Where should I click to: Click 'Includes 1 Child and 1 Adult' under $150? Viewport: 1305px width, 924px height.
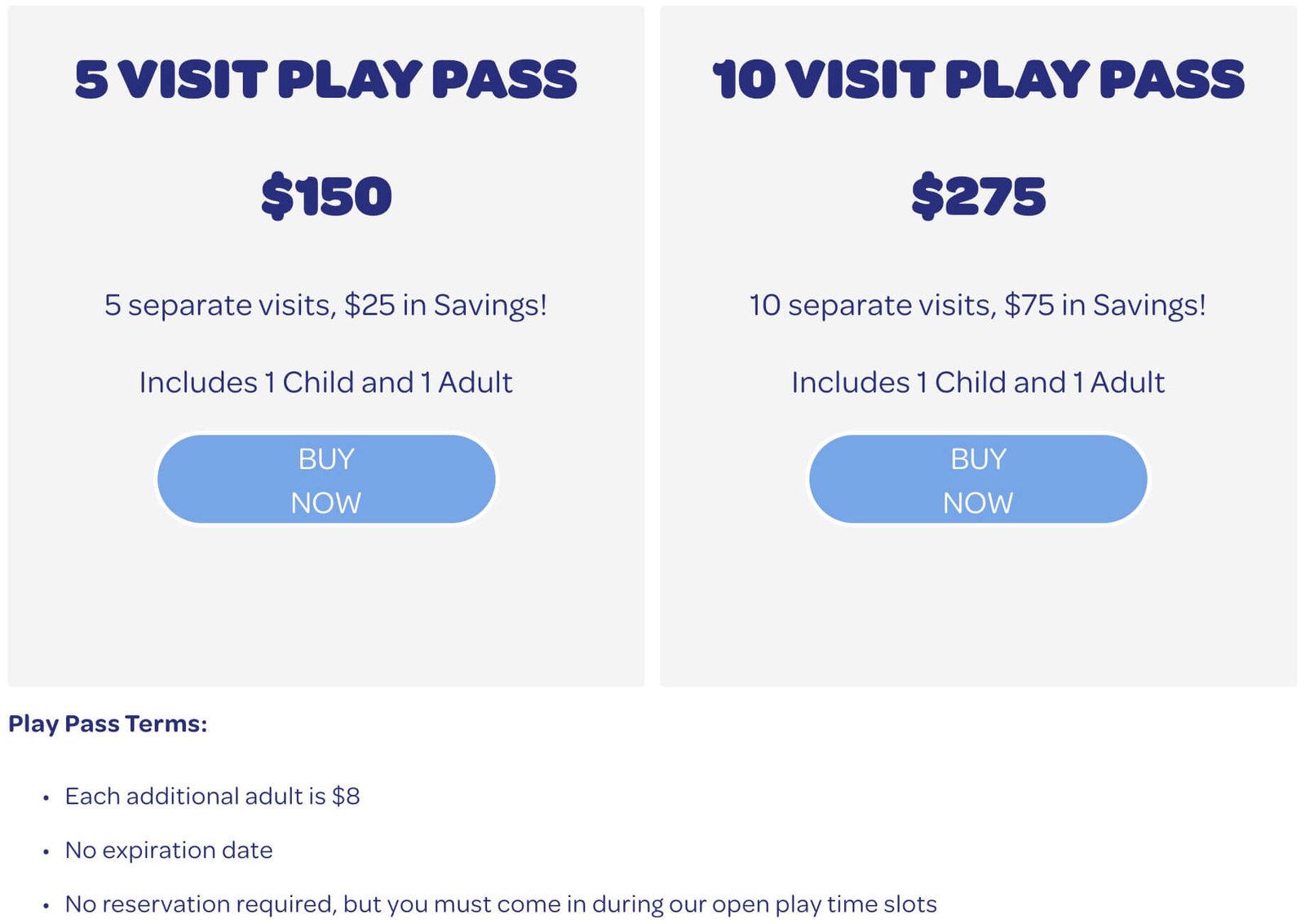pos(325,382)
